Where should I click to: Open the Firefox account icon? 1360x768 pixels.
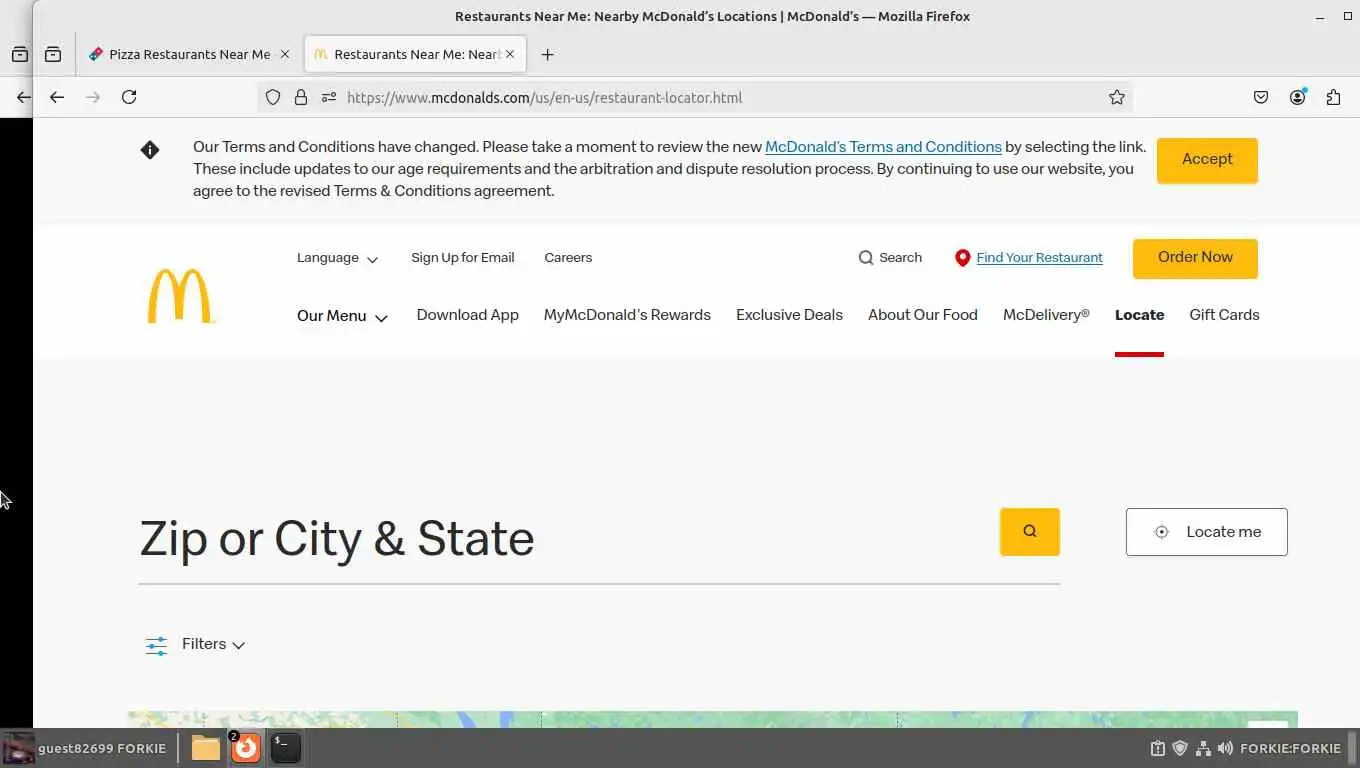click(x=1297, y=97)
